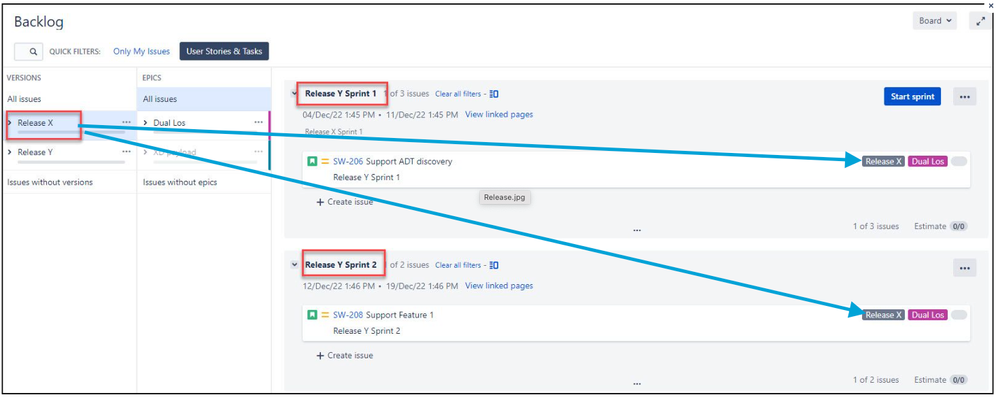Clear all filters in Release Y Sprint 1

click(458, 94)
